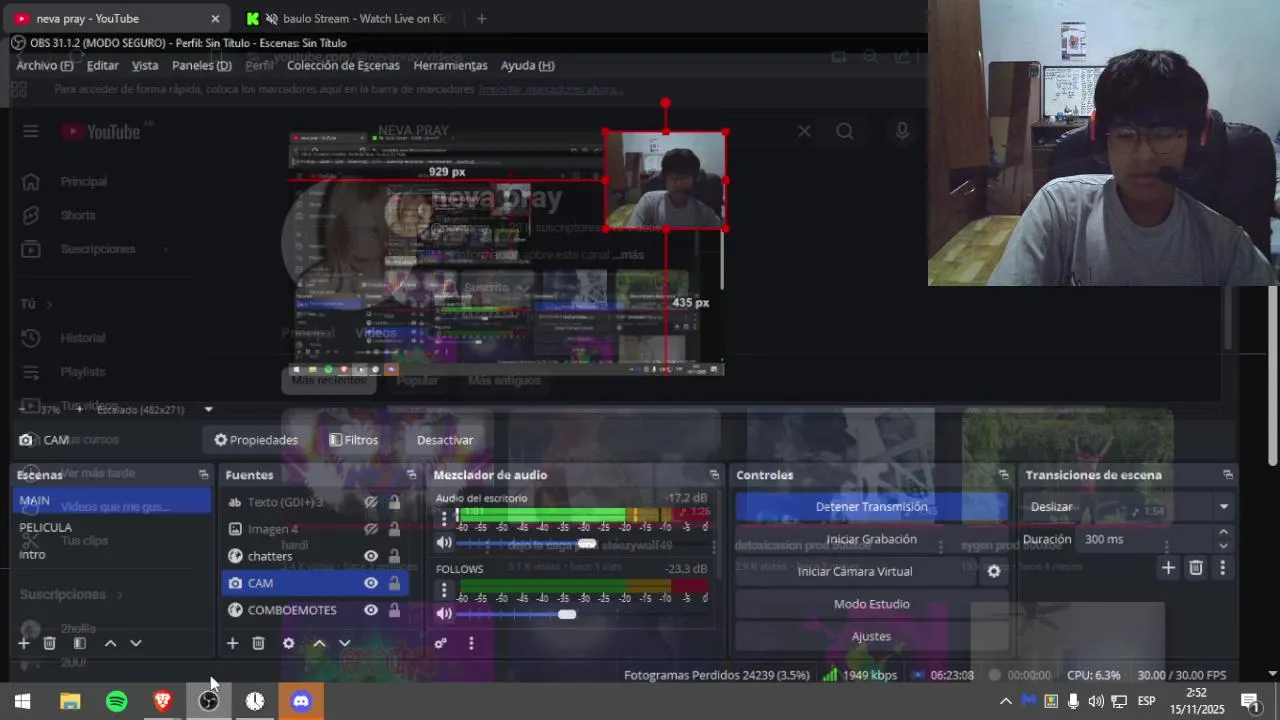
Task: Select the PELICULA scene
Action: (x=45, y=527)
